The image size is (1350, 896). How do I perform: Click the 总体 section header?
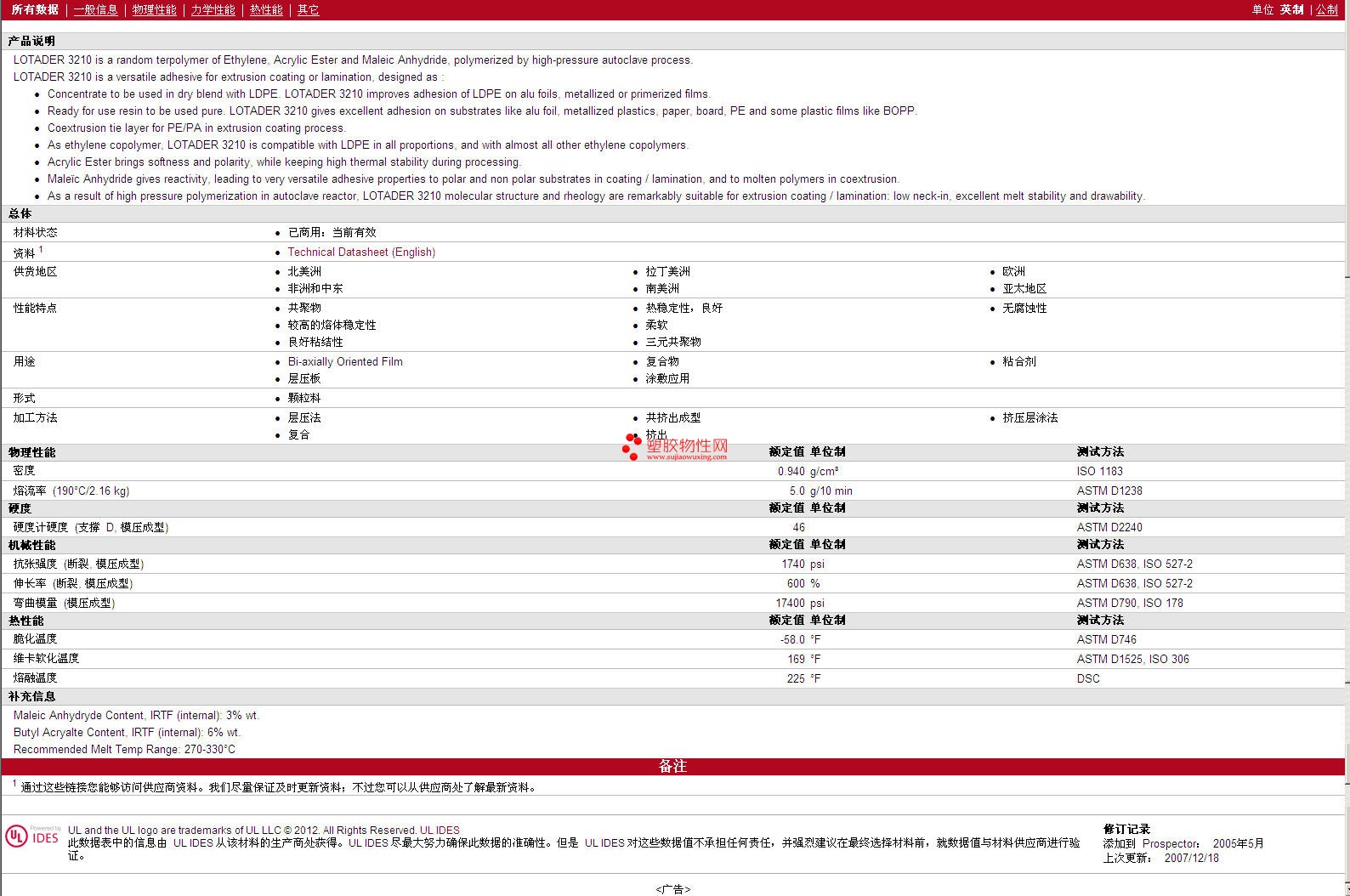pos(20,214)
